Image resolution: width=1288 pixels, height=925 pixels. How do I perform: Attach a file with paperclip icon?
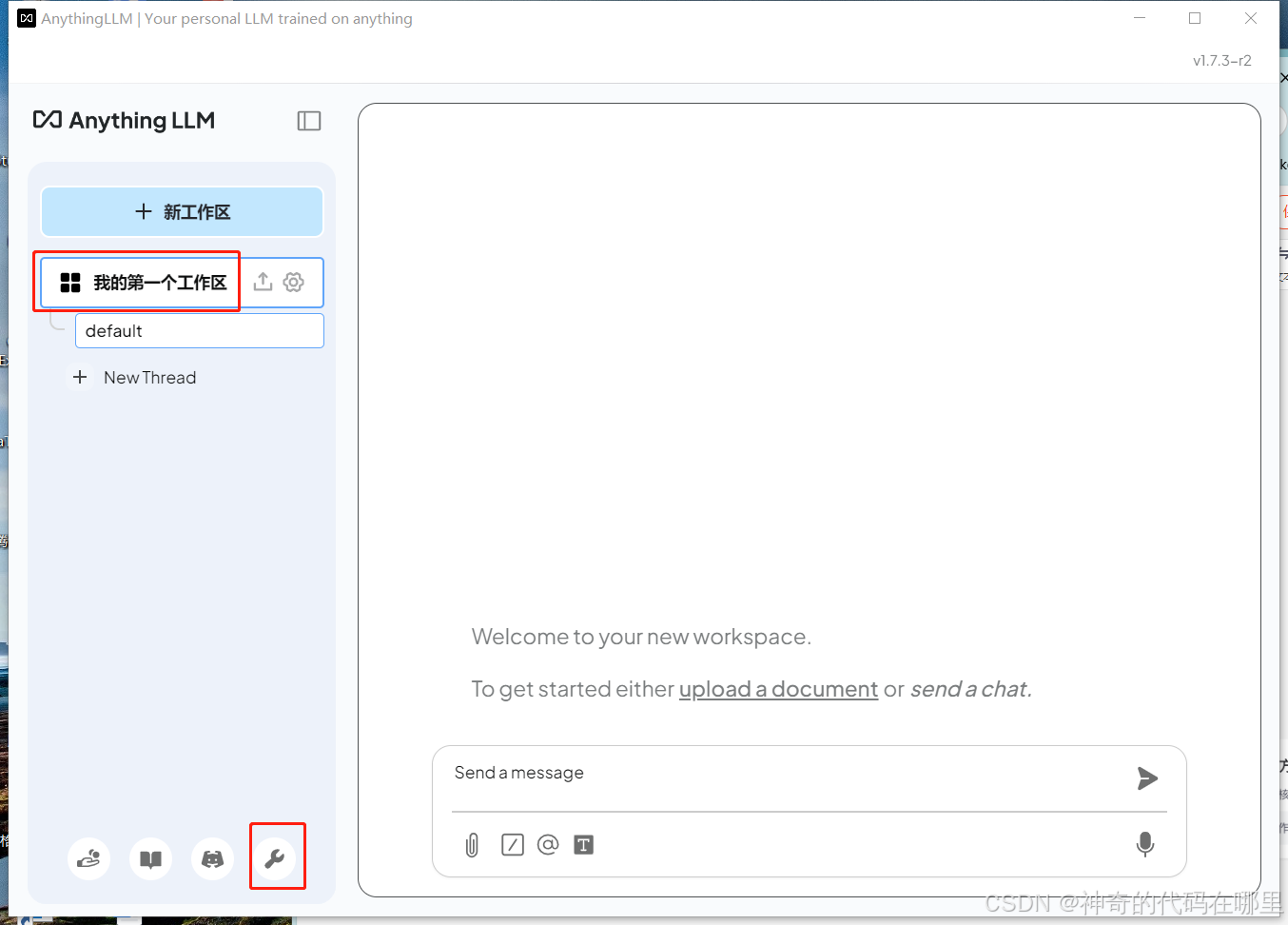[472, 845]
